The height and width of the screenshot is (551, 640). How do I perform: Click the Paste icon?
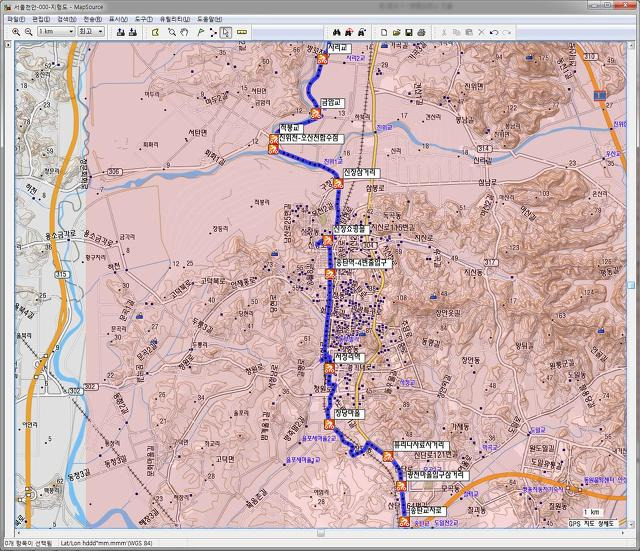[x=469, y=32]
